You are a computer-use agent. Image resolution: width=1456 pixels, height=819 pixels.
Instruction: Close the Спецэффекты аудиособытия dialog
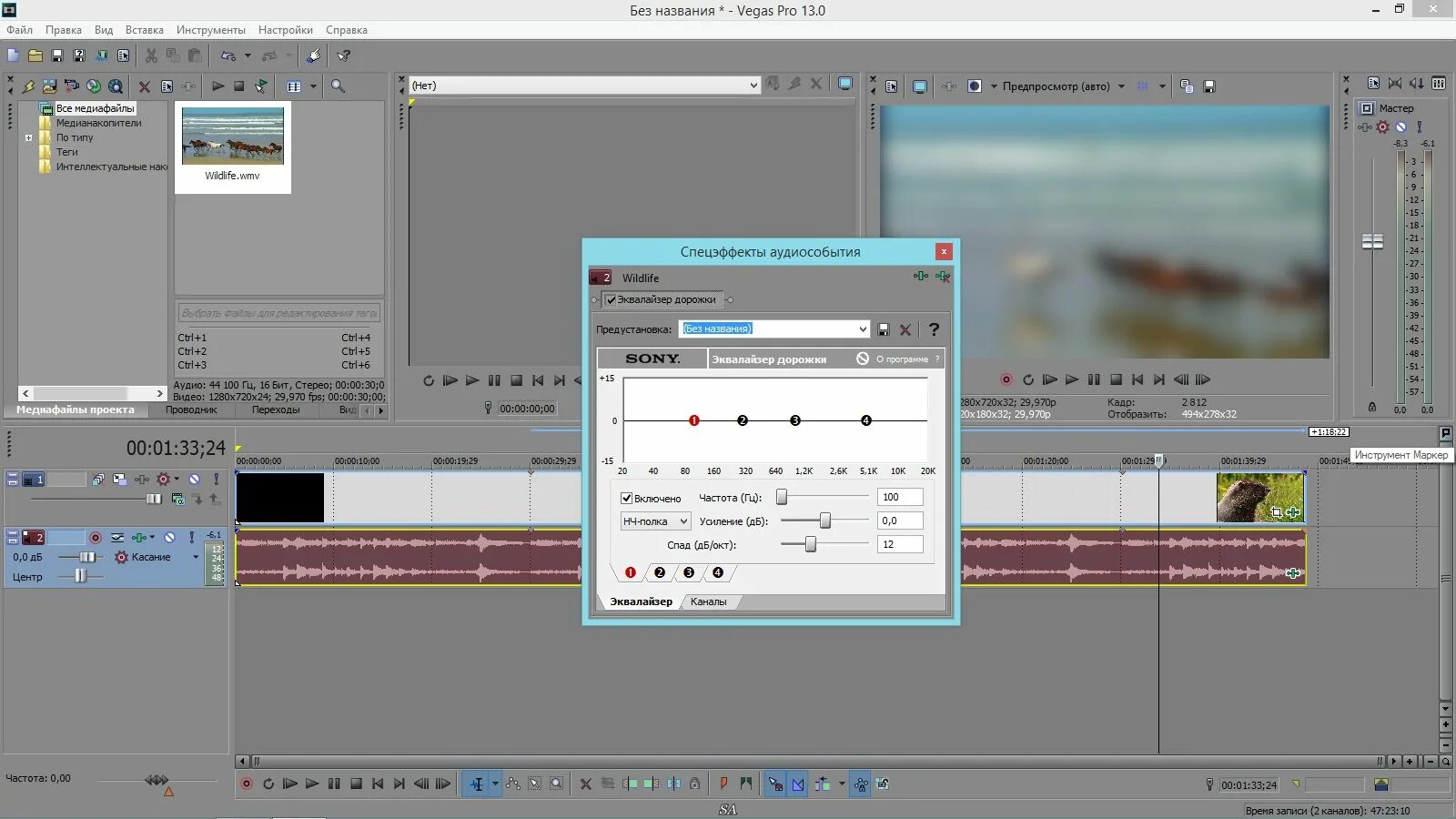click(944, 251)
